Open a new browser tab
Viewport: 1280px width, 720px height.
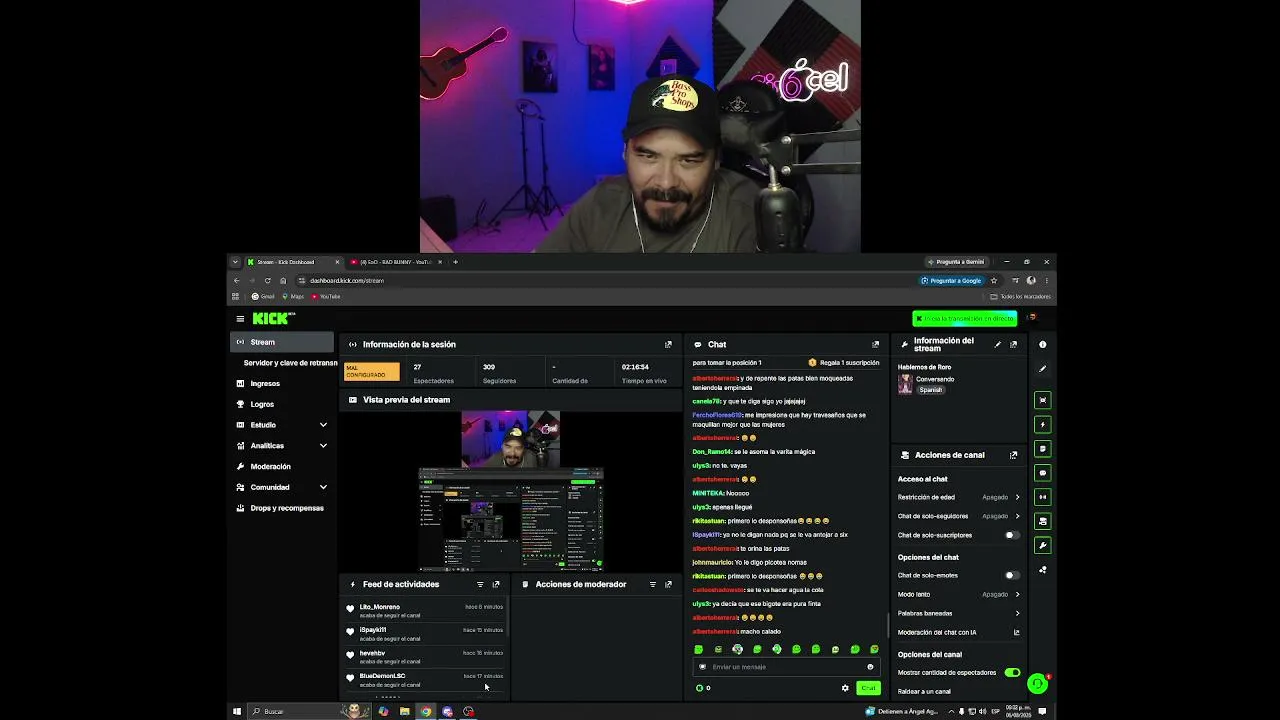(455, 262)
